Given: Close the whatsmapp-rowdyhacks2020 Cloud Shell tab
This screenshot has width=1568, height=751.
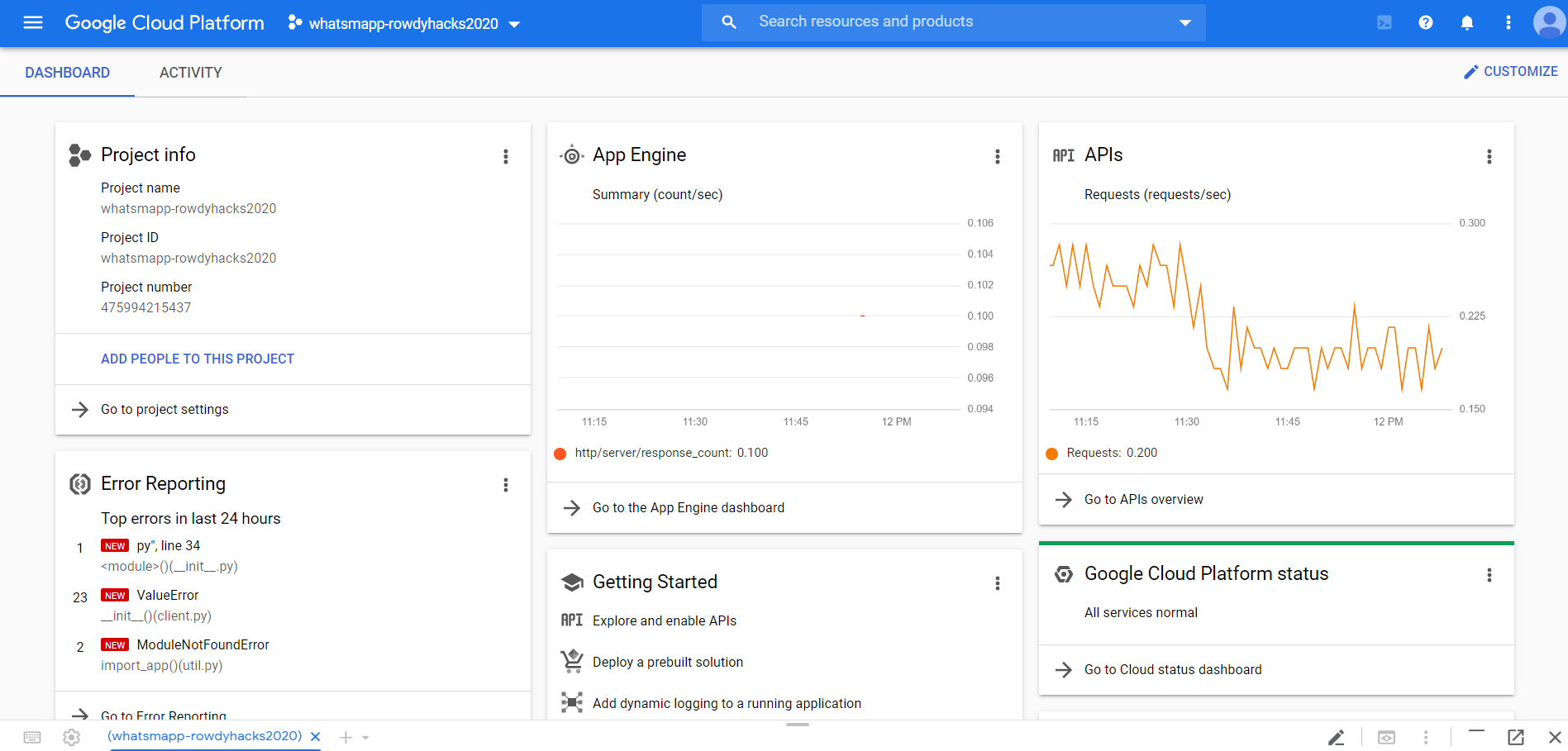Looking at the screenshot, I should [315, 736].
